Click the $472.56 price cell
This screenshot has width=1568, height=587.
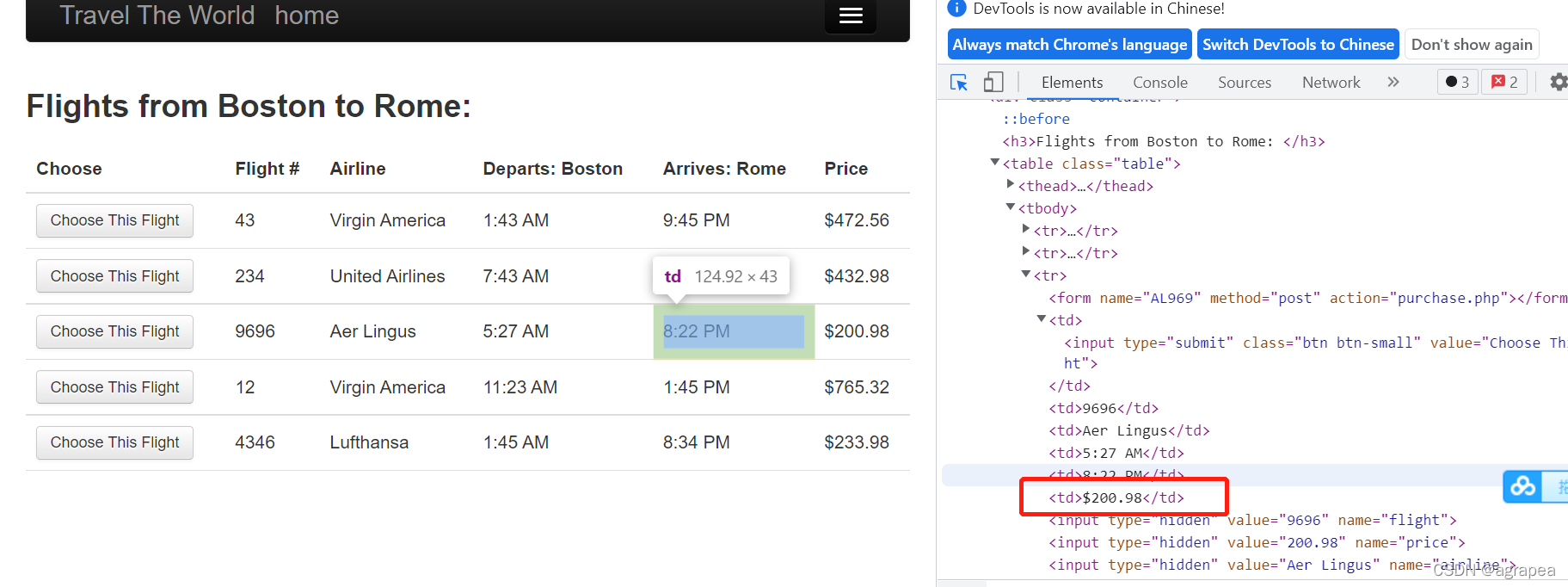click(x=857, y=220)
